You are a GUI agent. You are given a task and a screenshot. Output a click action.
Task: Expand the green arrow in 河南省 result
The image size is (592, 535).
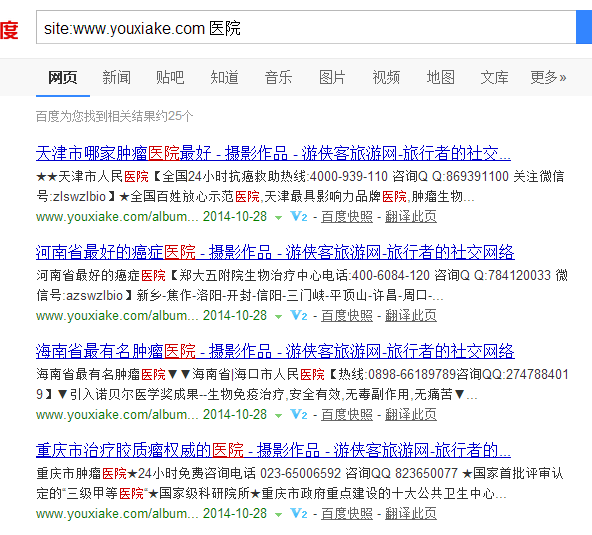coord(278,317)
